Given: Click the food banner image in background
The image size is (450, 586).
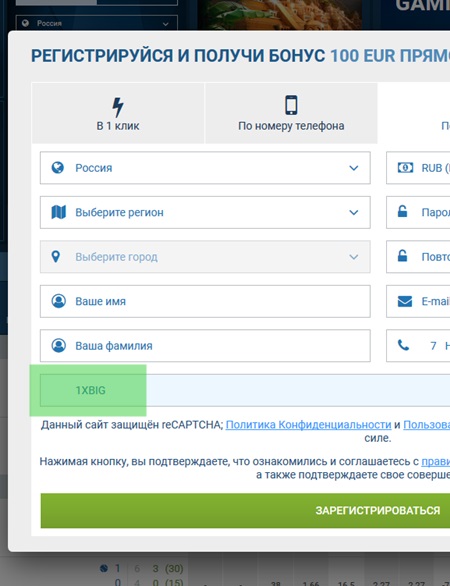Looking at the screenshot, I should click(280, 15).
